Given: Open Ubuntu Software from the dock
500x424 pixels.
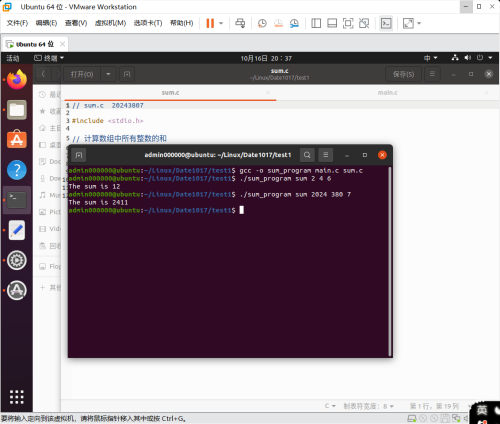Looking at the screenshot, I should click(x=17, y=139).
